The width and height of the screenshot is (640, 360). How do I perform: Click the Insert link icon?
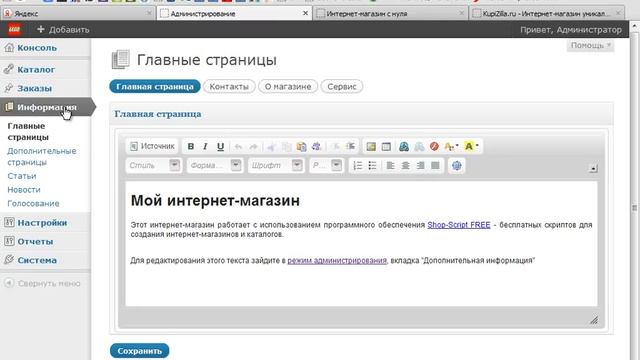click(x=404, y=147)
